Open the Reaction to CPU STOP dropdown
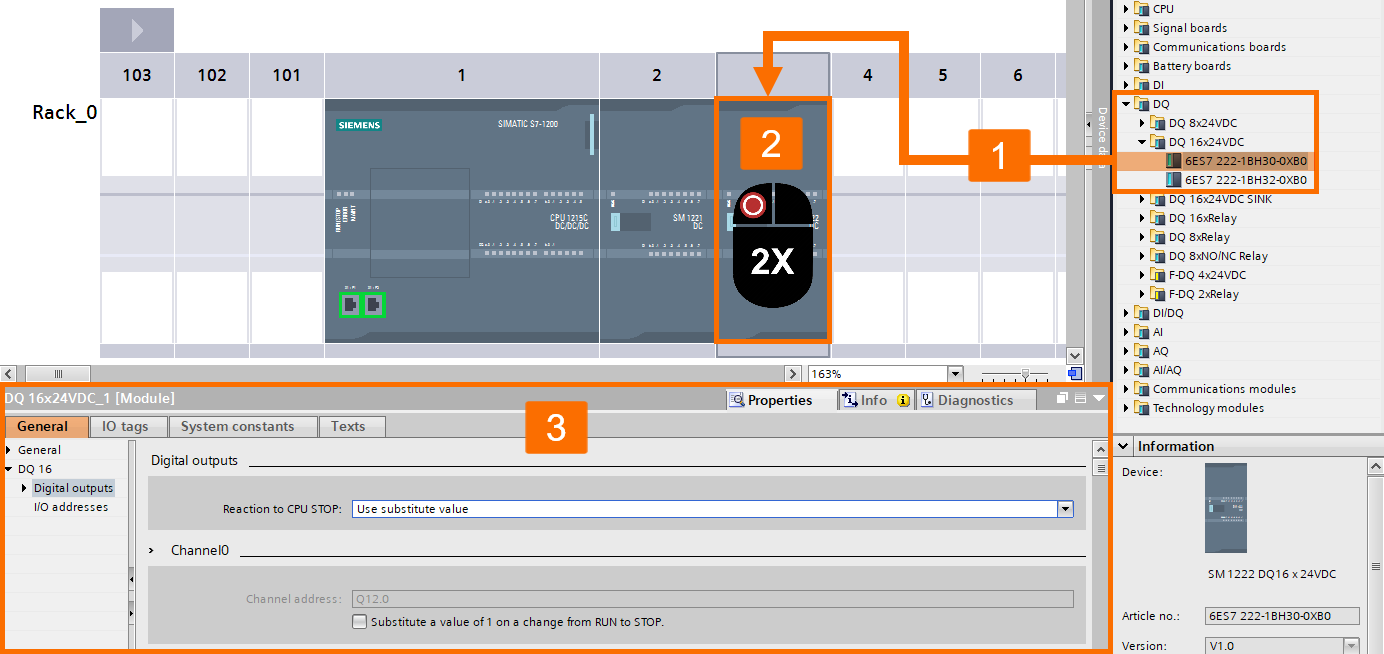This screenshot has height=654, width=1384. coord(1065,509)
